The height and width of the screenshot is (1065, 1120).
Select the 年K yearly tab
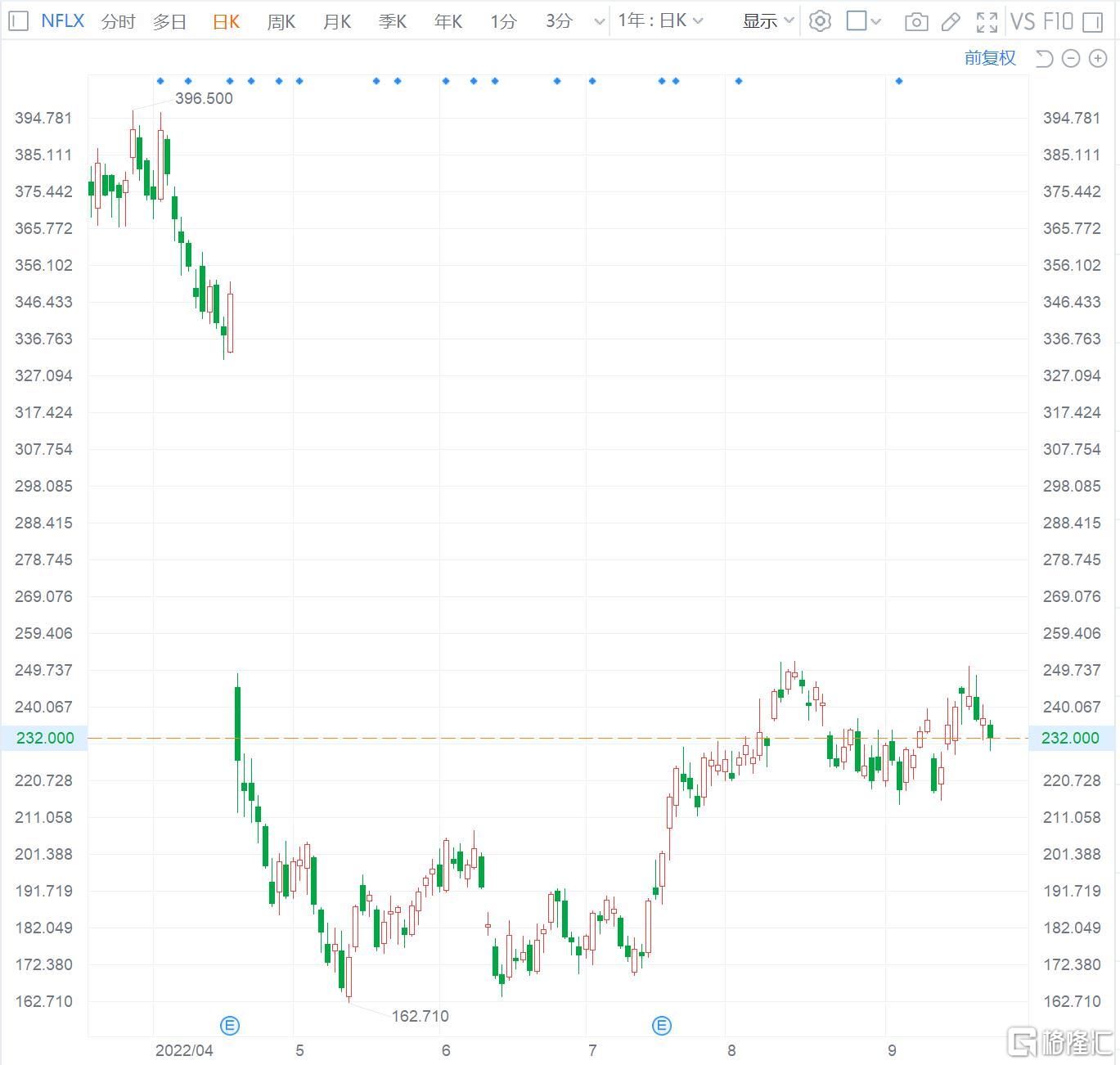(x=448, y=21)
